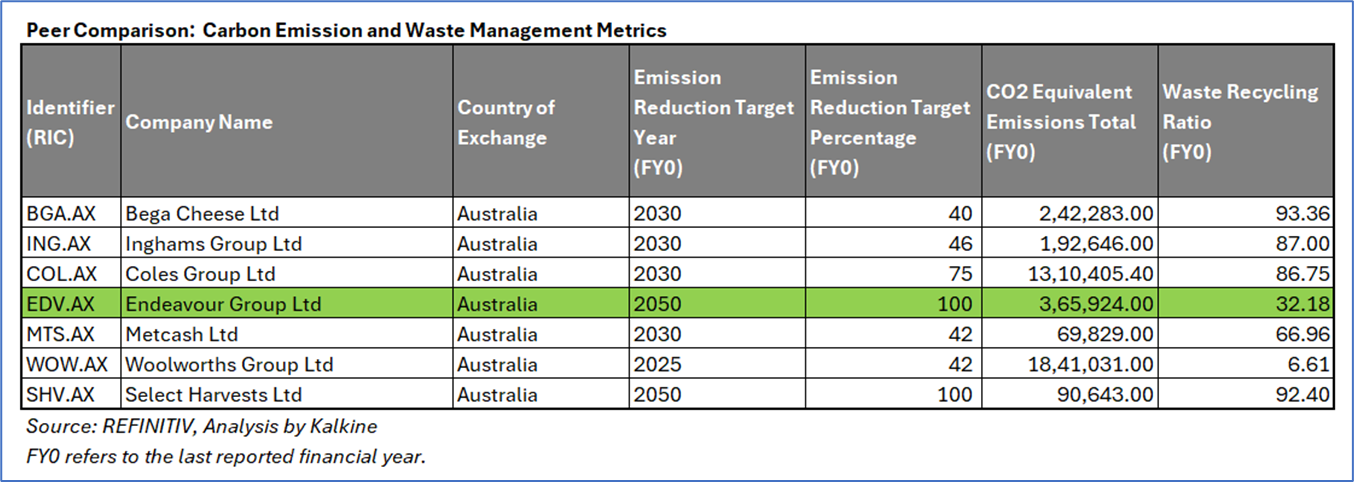The height and width of the screenshot is (482, 1354).
Task: Click the BGA.AX identifier cell
Action: coord(71,213)
